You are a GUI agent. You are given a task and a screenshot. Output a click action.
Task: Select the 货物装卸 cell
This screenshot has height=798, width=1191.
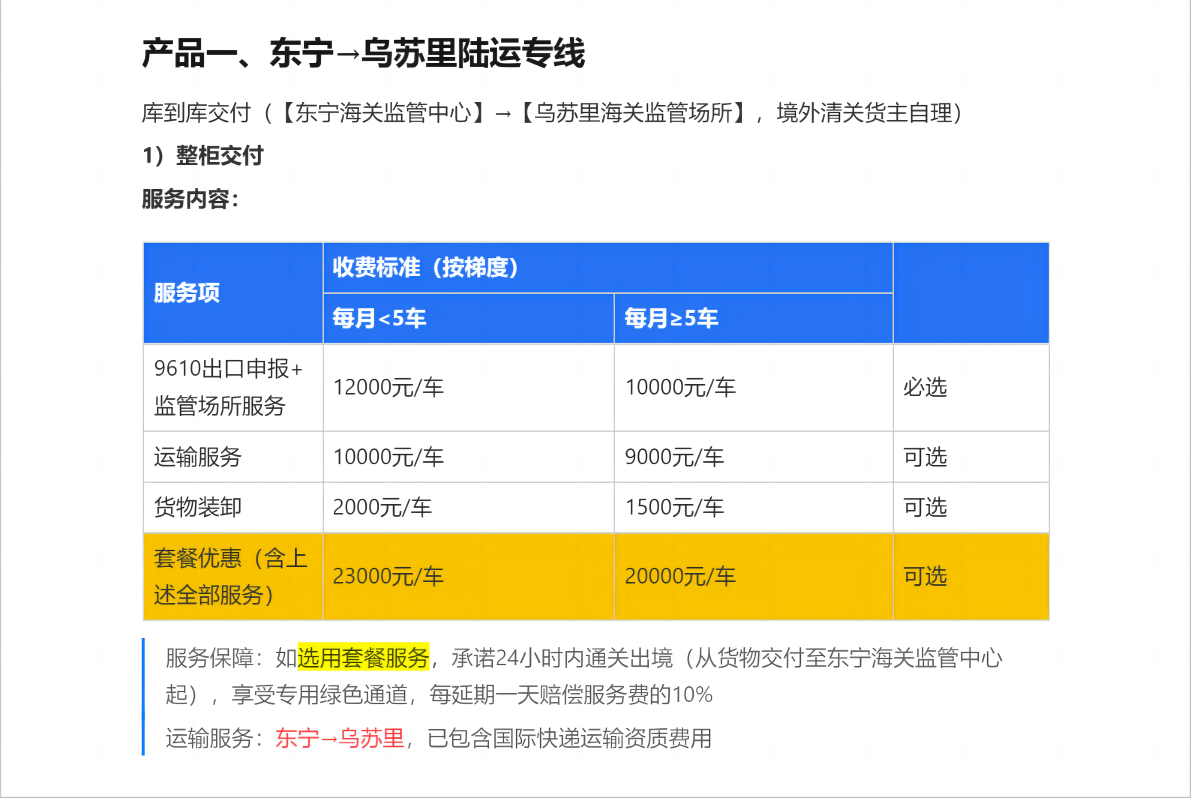pyautogui.click(x=233, y=507)
